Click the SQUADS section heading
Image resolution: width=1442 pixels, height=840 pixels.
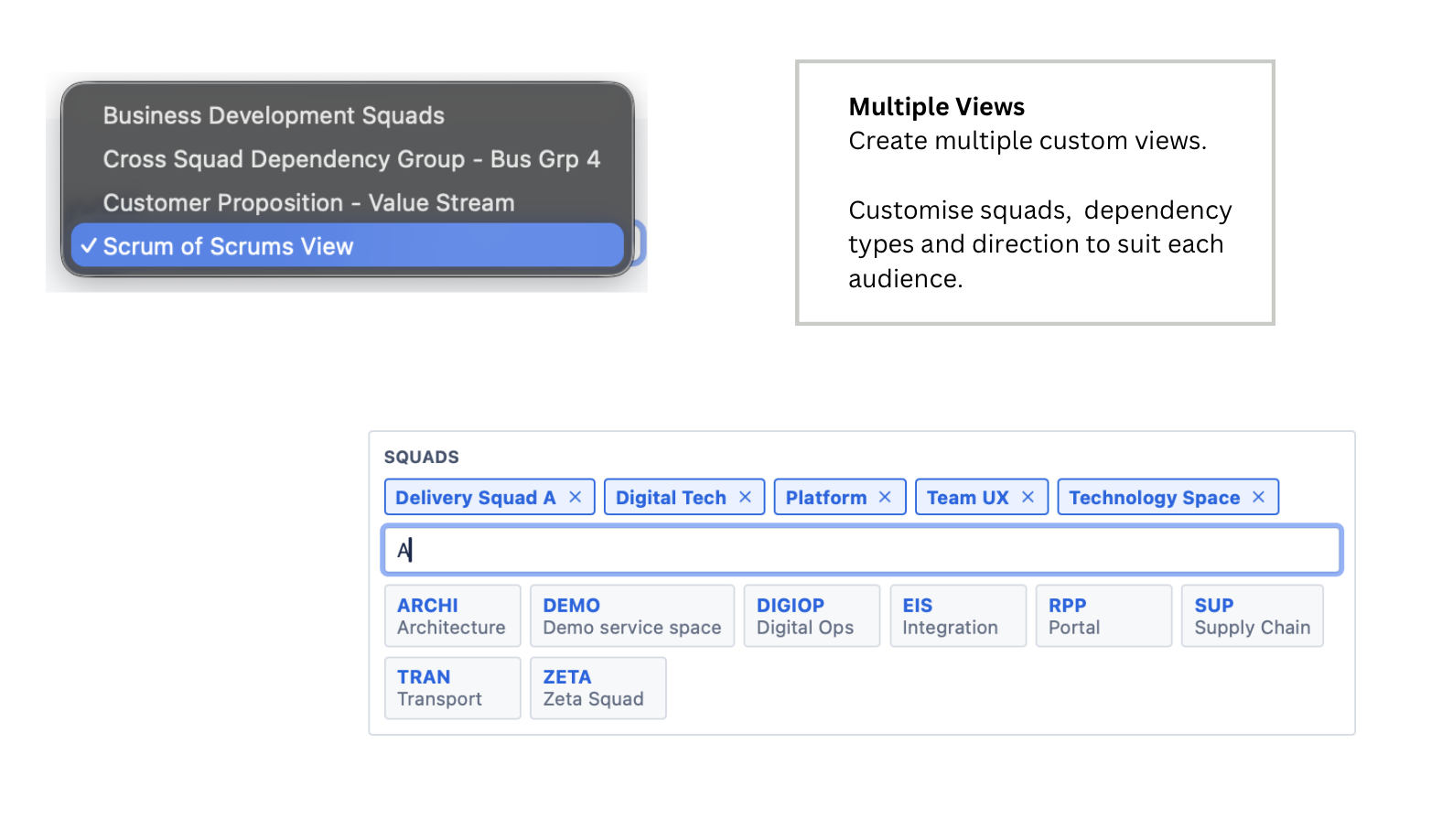[422, 457]
